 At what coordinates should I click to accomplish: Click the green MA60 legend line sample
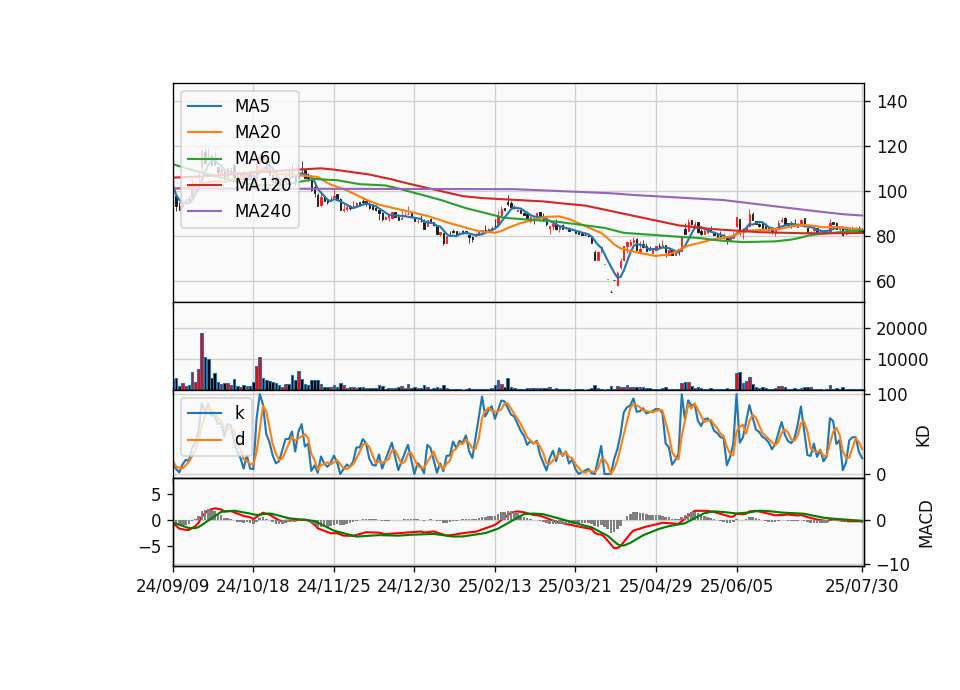tap(204, 159)
